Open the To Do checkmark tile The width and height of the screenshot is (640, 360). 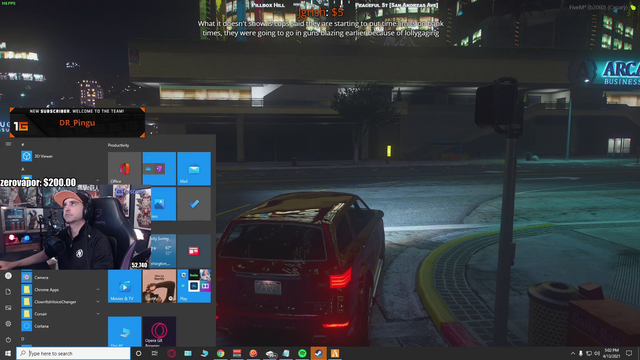click(194, 204)
